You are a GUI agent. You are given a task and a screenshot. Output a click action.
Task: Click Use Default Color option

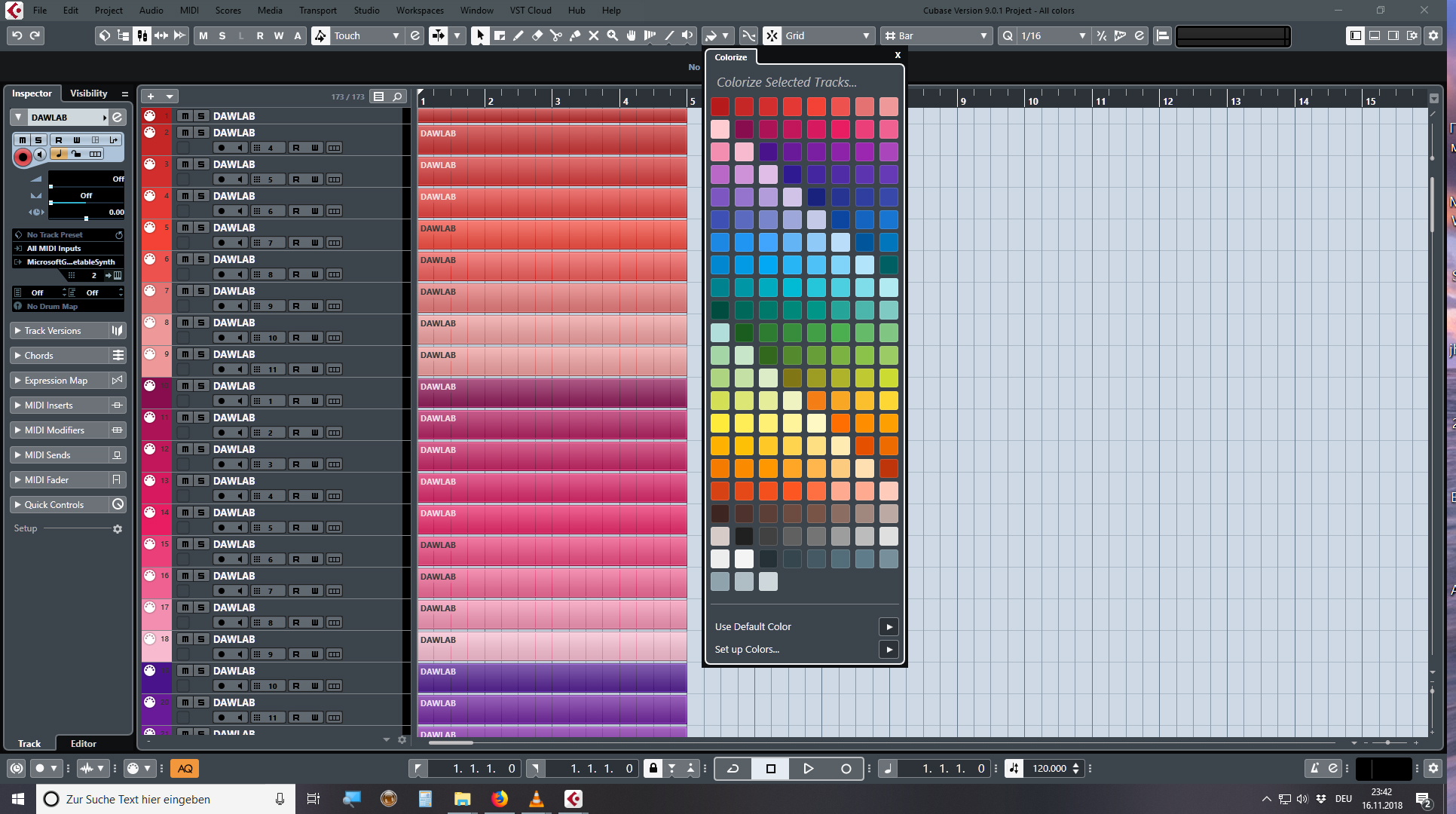pyautogui.click(x=753, y=626)
